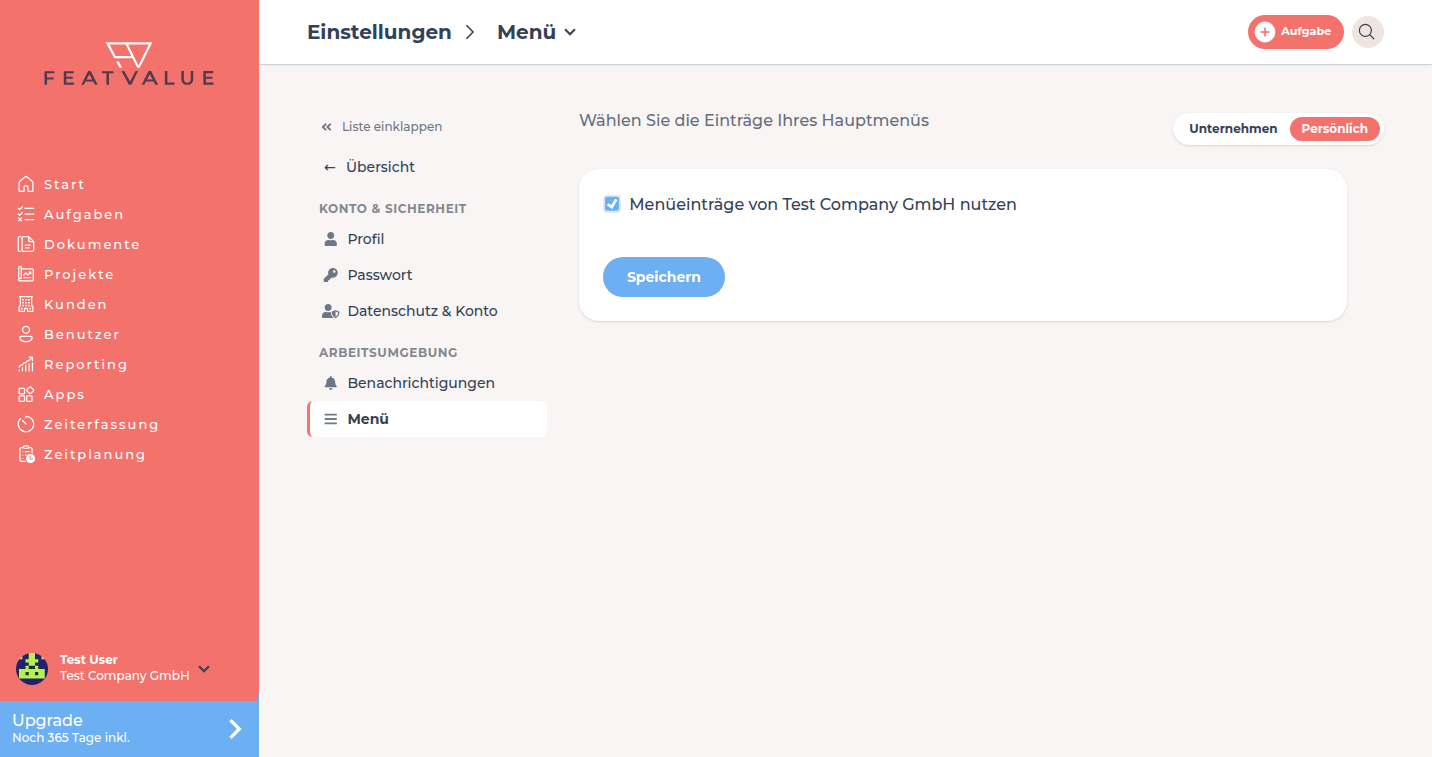Screen dimensions: 1432x757
Task: Click the Profil person icon
Action: 331,239
